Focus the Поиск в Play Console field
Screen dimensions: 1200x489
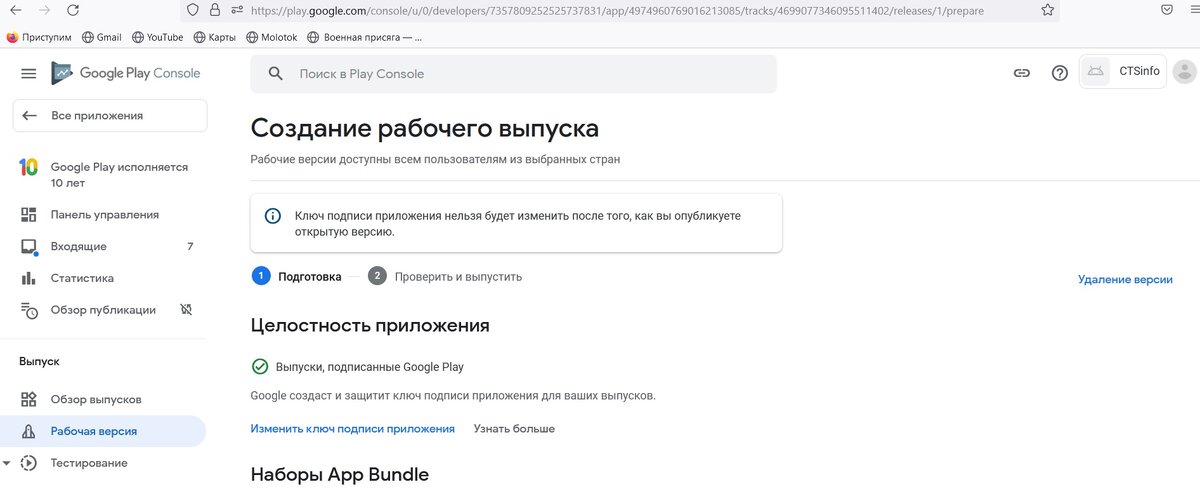513,74
